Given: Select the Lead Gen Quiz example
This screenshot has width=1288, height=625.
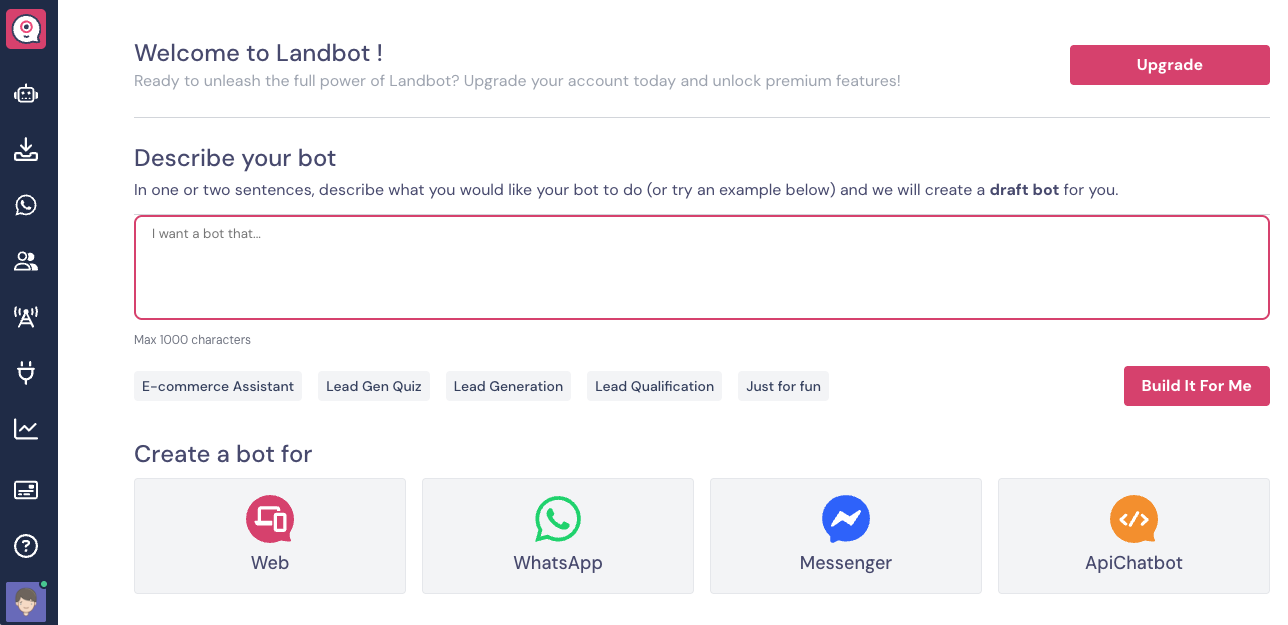Looking at the screenshot, I should tap(374, 386).
